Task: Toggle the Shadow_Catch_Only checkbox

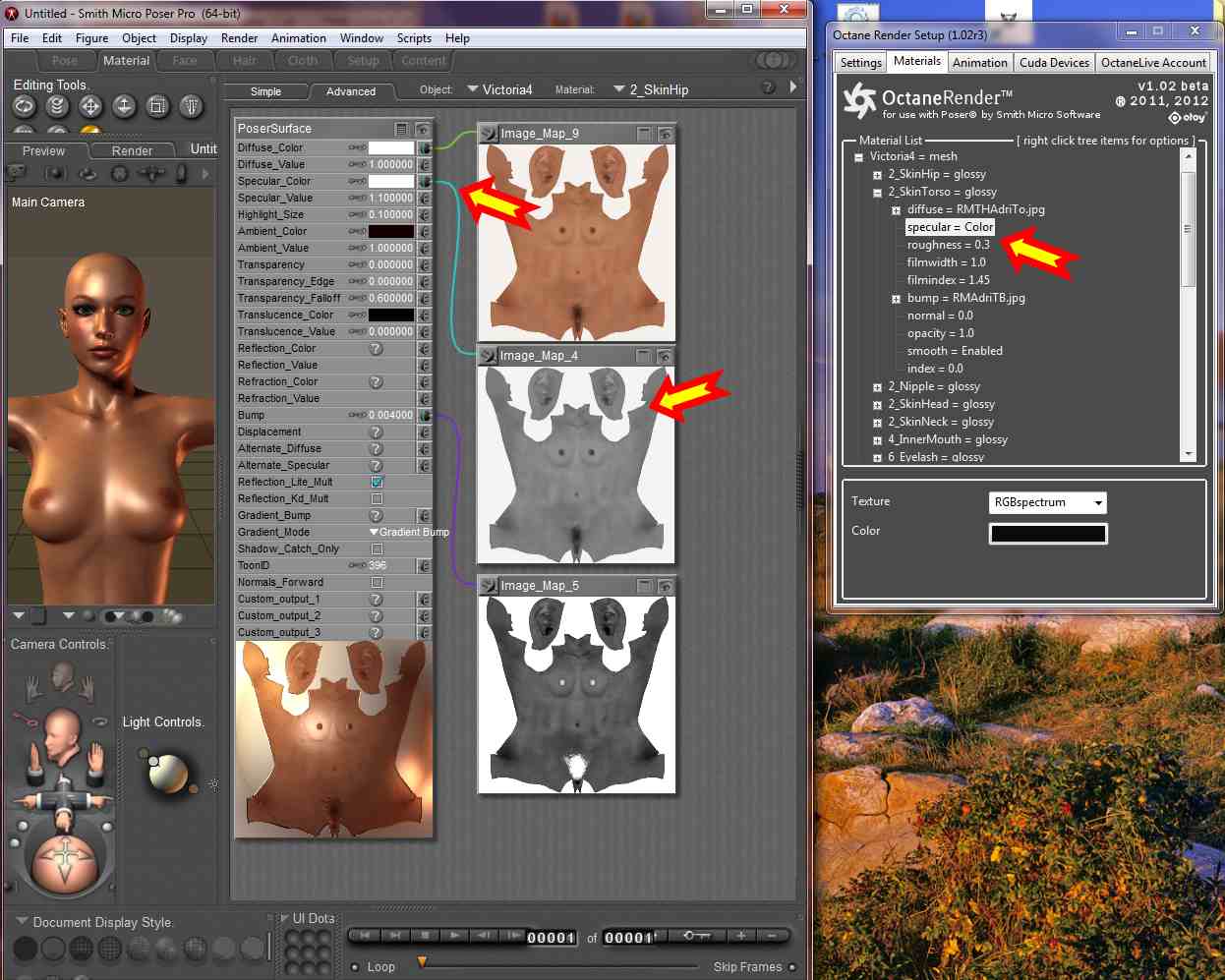Action: 377,549
